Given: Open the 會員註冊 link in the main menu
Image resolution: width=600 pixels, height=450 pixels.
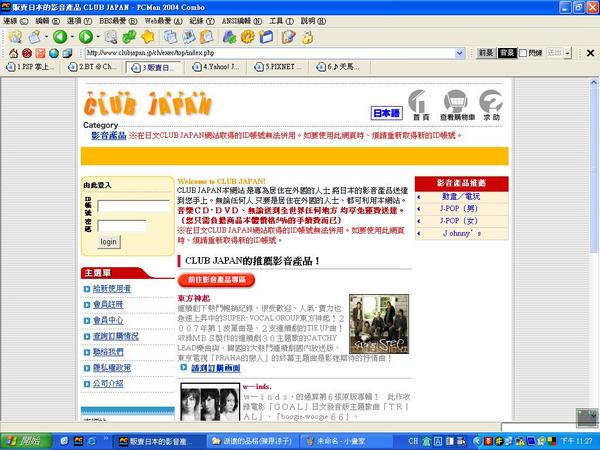Looking at the screenshot, I should click(x=108, y=305).
